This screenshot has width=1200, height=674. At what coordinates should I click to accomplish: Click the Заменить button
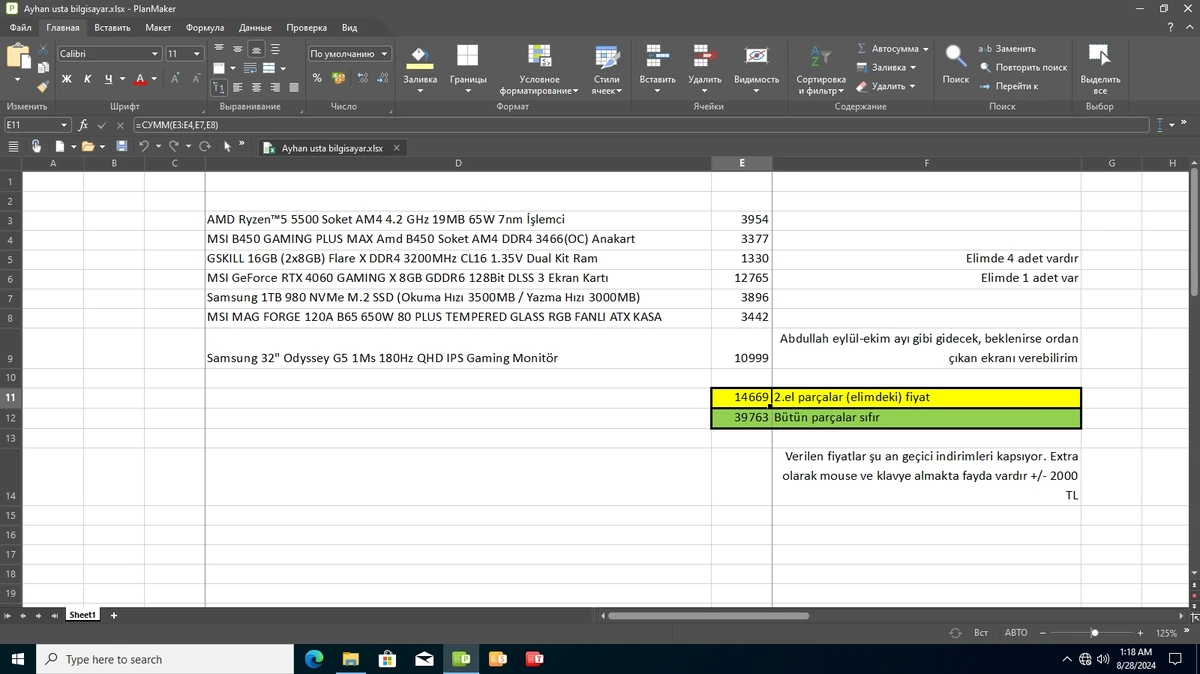[1007, 48]
